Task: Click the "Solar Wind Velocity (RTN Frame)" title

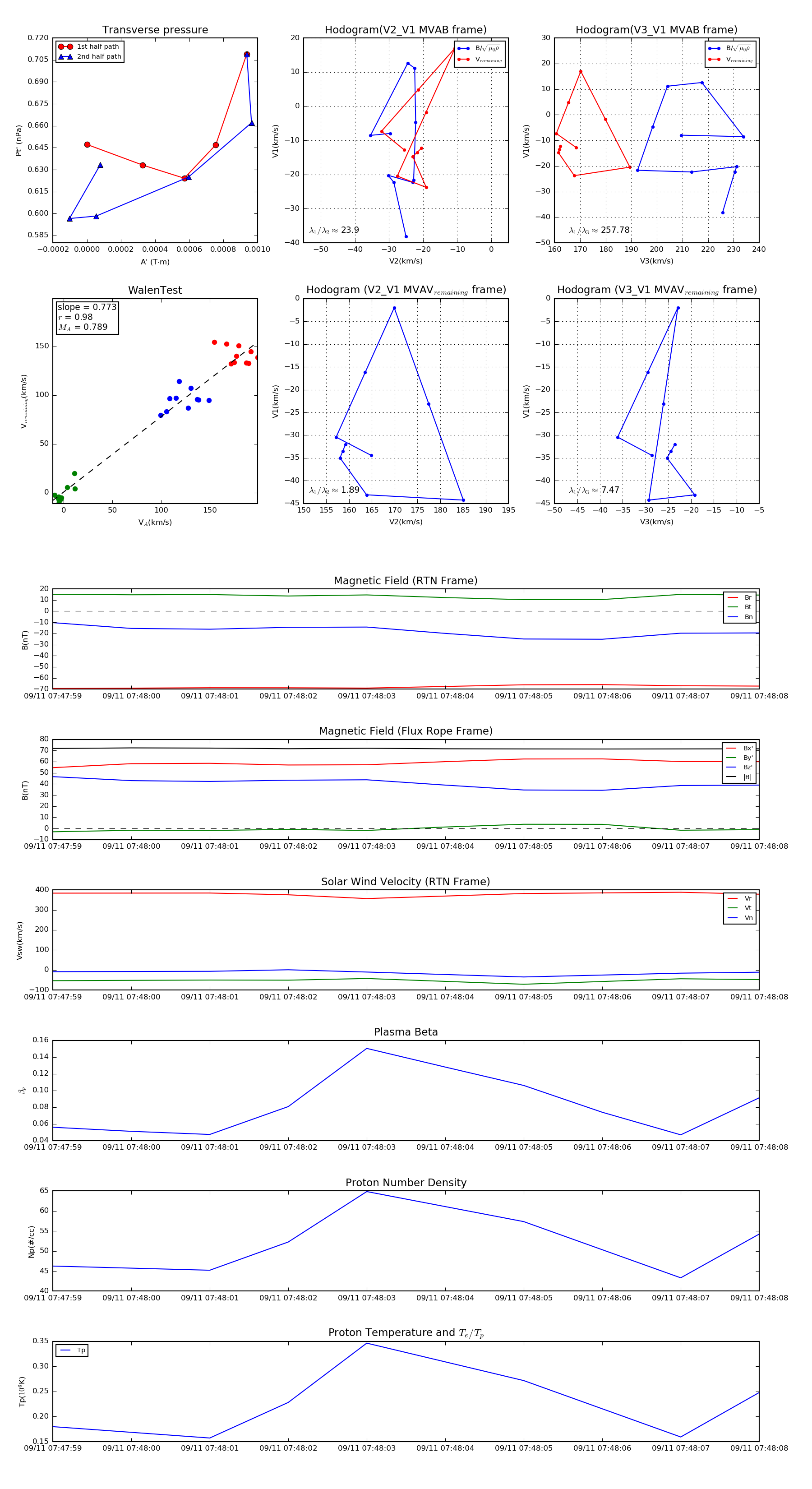Action: click(406, 882)
